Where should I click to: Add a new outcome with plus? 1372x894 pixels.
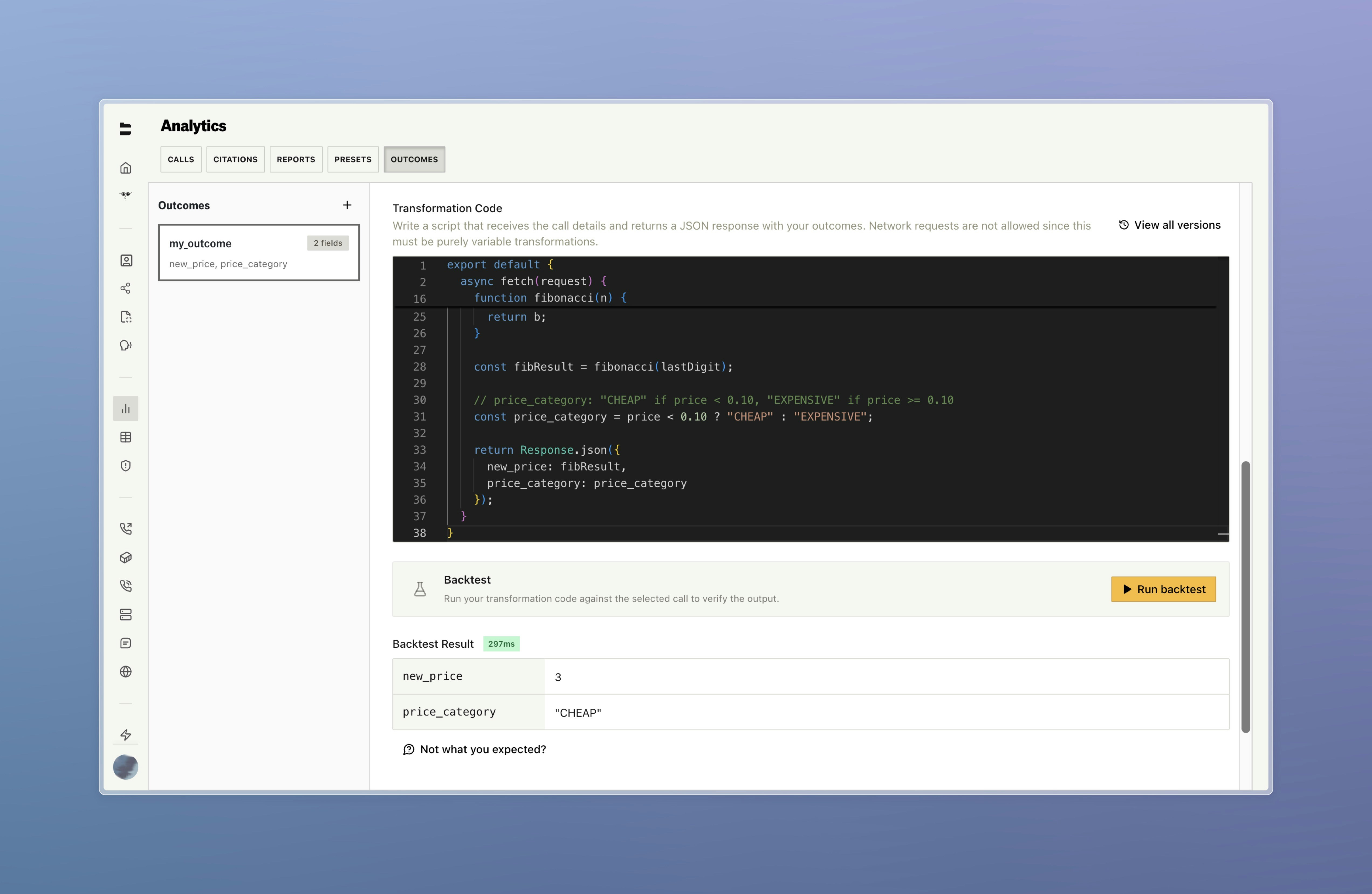(347, 205)
